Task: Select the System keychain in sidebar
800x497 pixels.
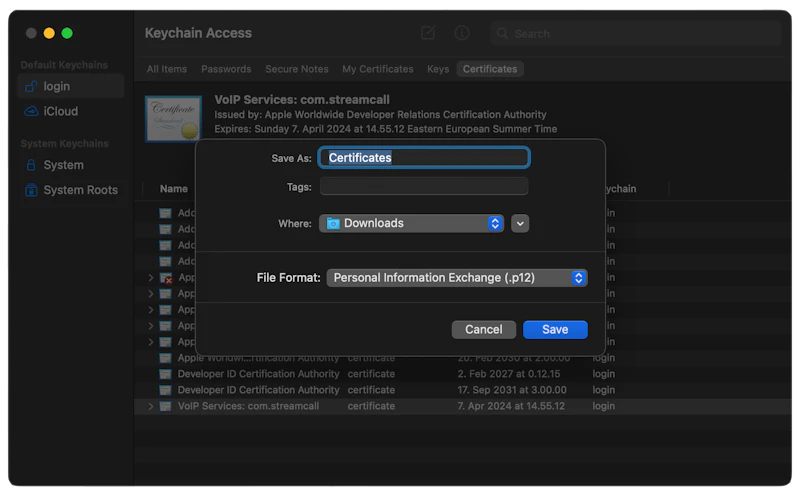Action: coord(71,165)
